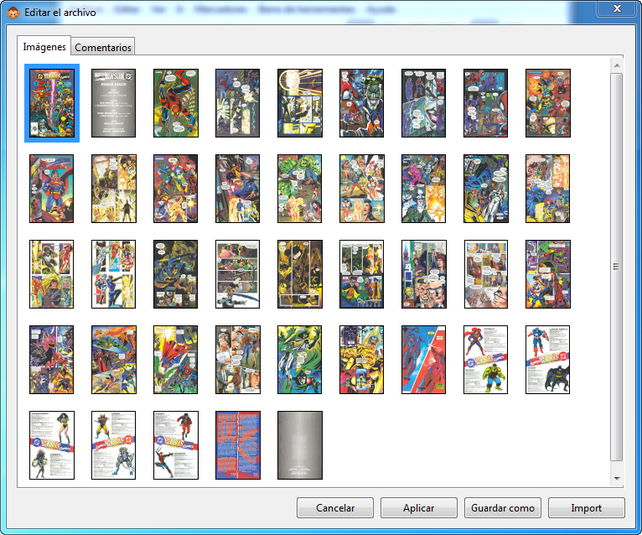The height and width of the screenshot is (535, 642).
Task: Select the red and blue diagonal split page
Action: pyautogui.click(x=424, y=360)
